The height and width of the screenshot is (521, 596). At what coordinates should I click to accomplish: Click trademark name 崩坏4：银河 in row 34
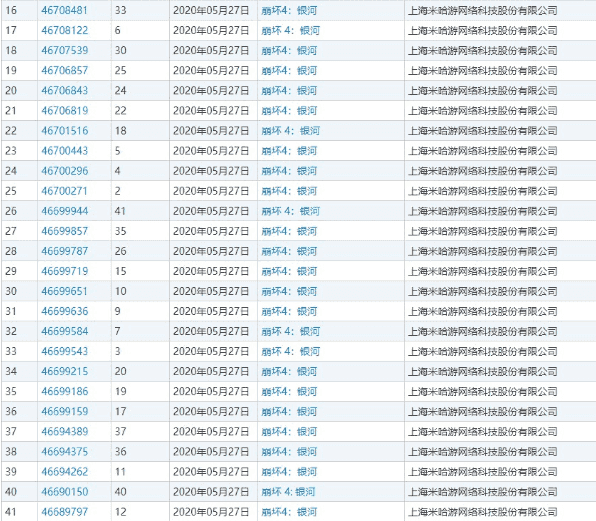(289, 372)
